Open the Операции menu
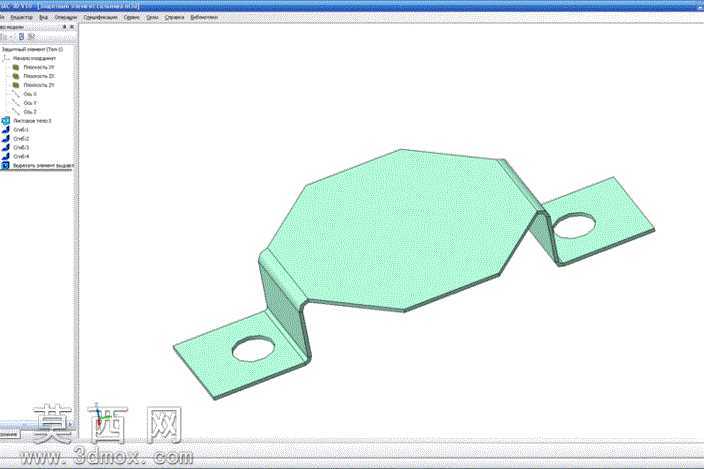 [x=66, y=18]
